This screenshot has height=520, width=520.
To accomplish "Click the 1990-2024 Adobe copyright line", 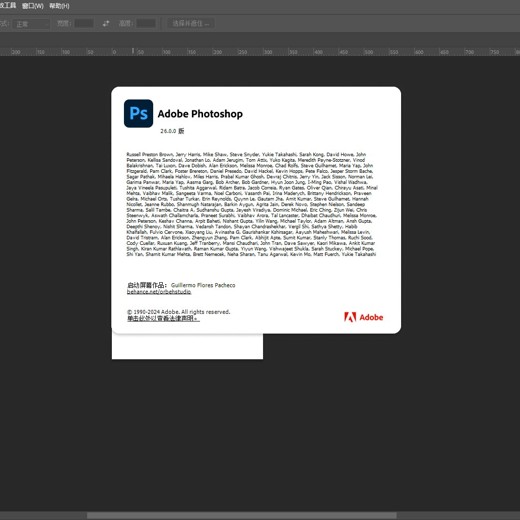I will tap(179, 312).
